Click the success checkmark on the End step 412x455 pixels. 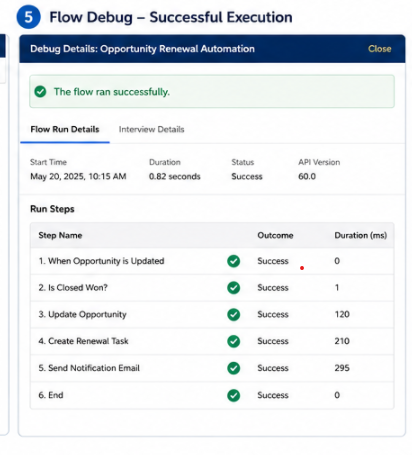coord(233,395)
